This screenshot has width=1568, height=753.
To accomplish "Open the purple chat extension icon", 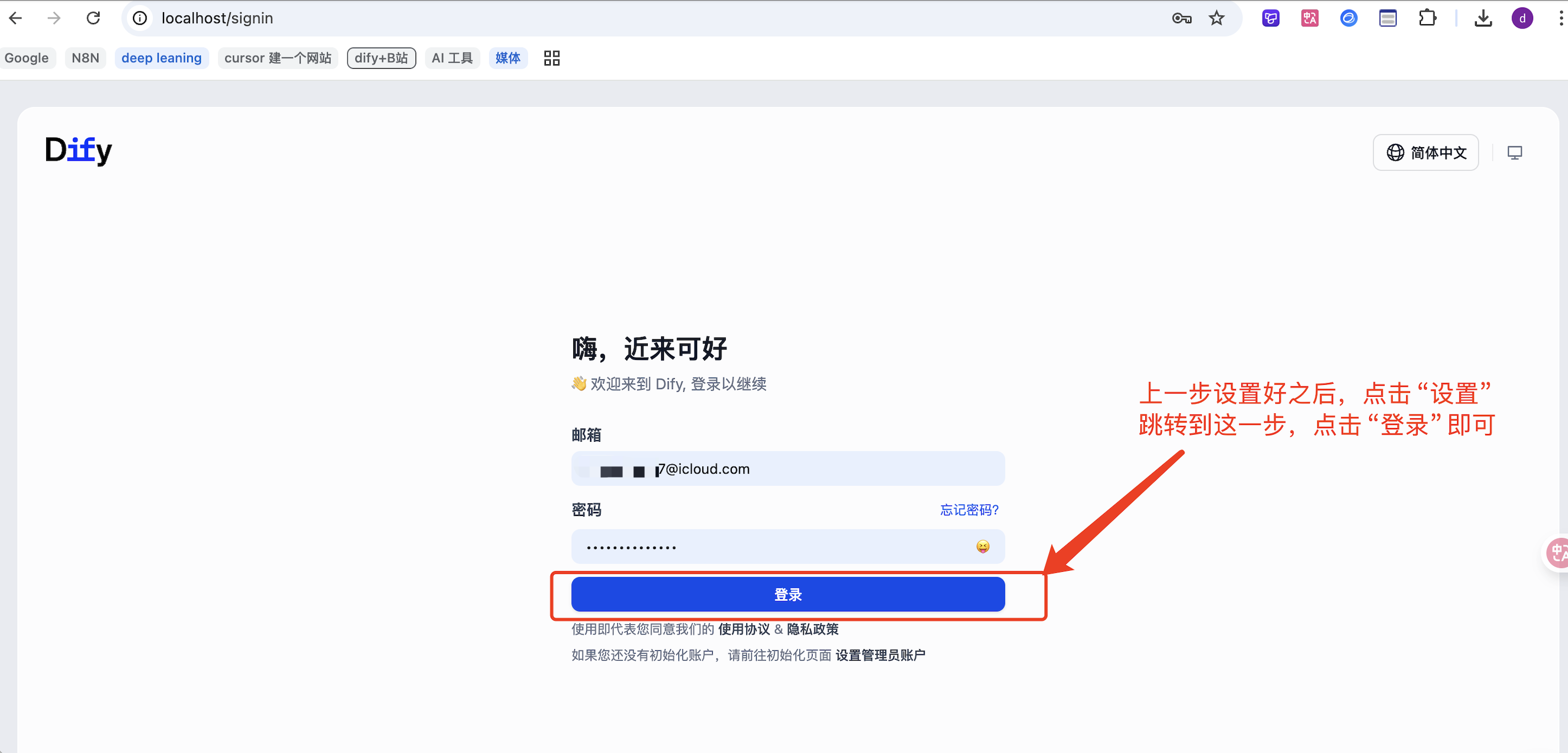I will [1270, 18].
